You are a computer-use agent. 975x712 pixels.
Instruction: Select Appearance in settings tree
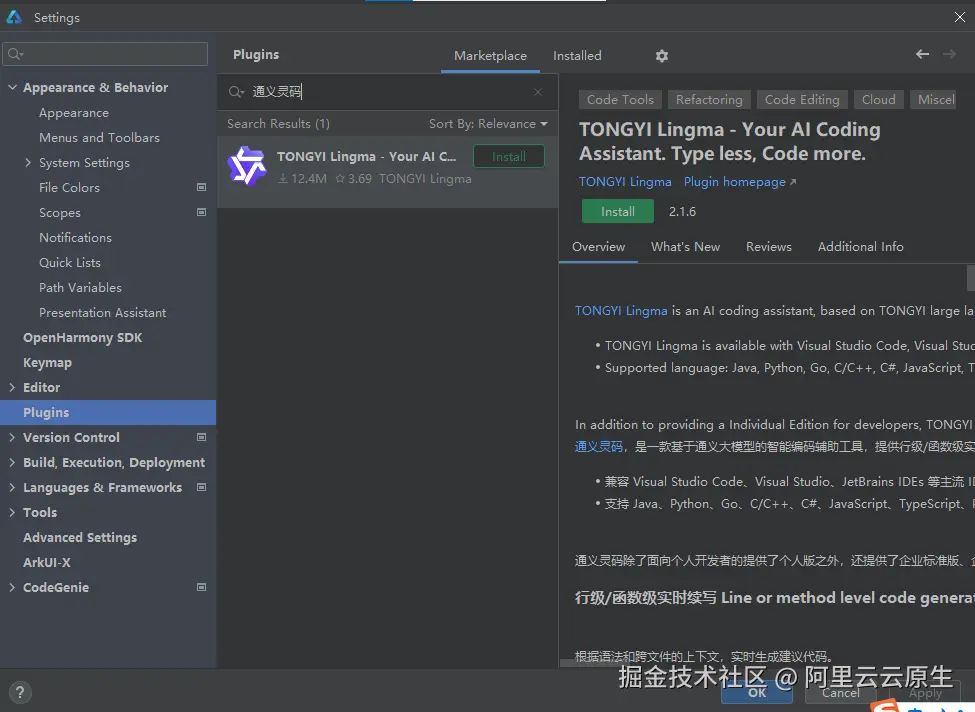pyautogui.click(x=74, y=113)
